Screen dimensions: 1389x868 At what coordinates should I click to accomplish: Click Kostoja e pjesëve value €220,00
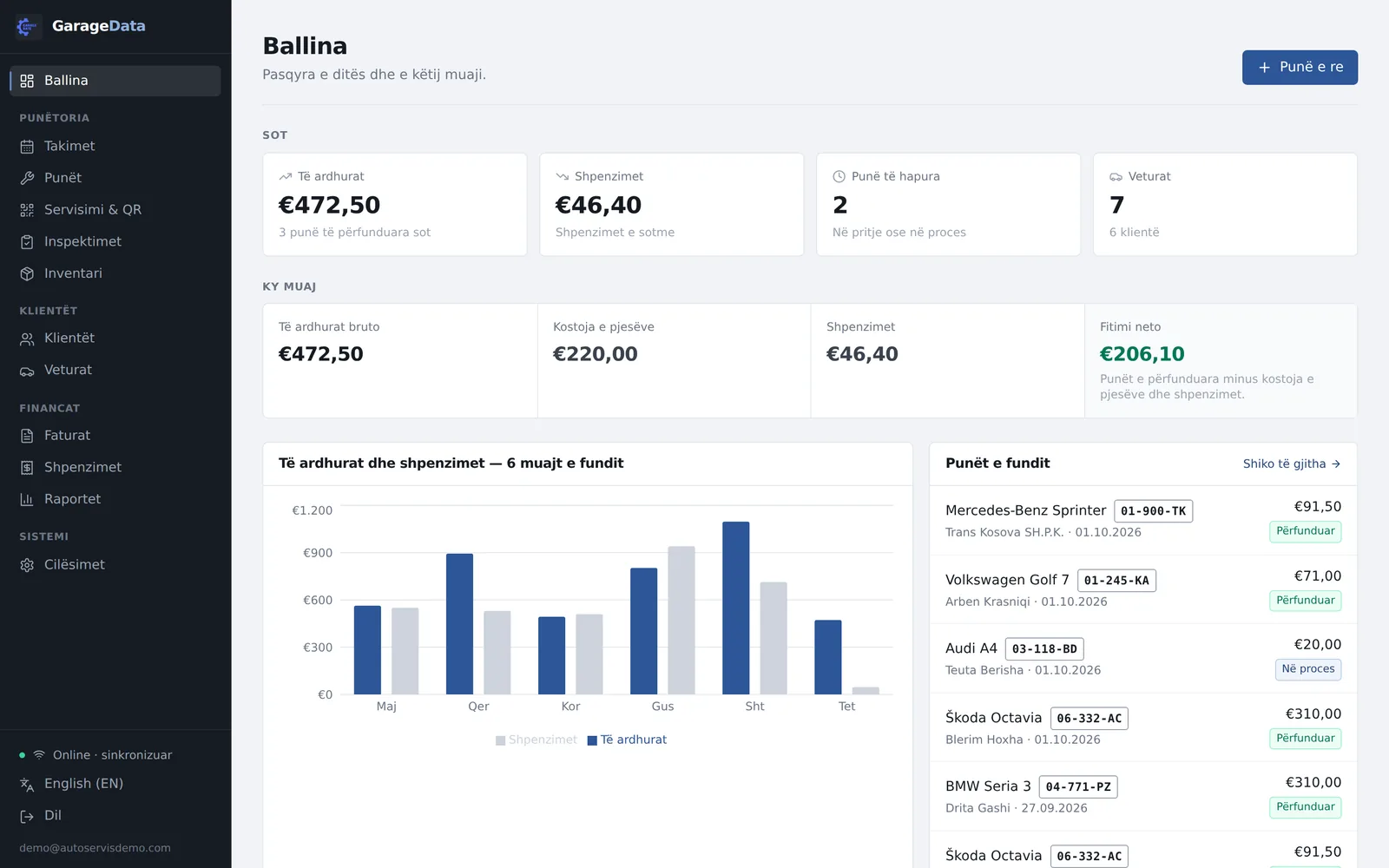[x=595, y=354]
